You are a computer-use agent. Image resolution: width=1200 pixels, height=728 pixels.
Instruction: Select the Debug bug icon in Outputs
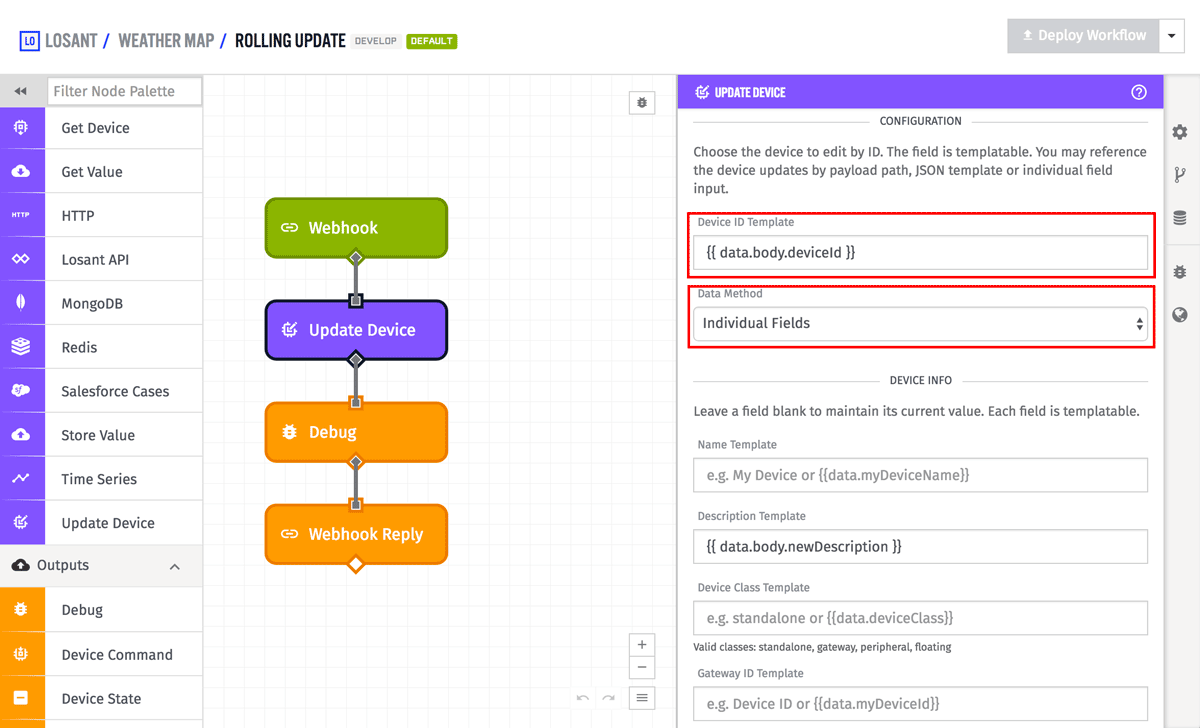[x=22, y=610]
